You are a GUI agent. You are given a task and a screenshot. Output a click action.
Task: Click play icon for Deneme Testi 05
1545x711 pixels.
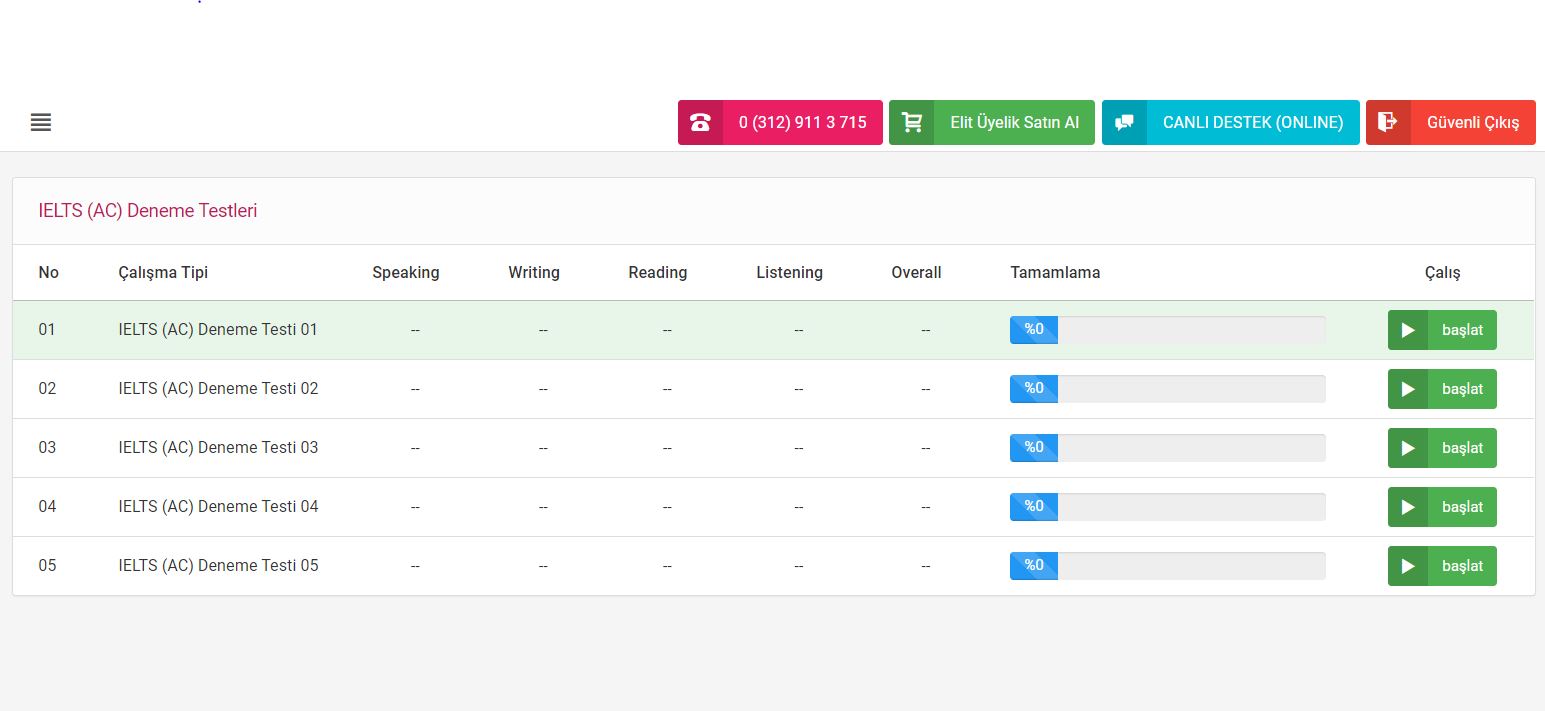tap(1408, 566)
